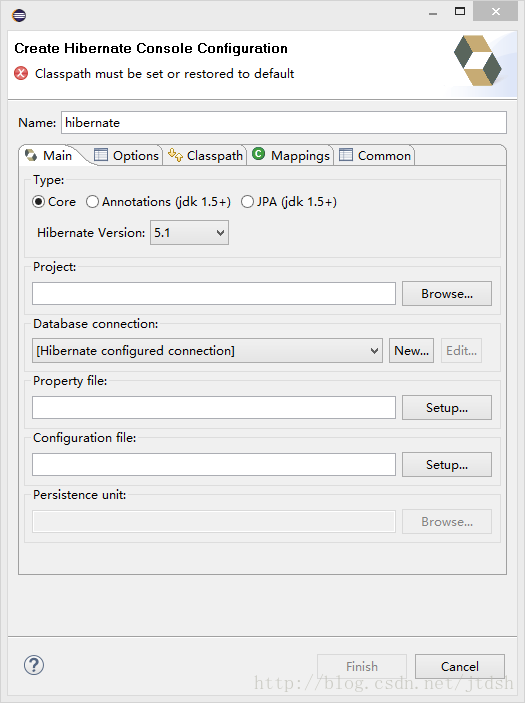Screen dimensions: 525x703
Task: Choose the JPA (jdk 1.5+) radio button
Action: 247,202
